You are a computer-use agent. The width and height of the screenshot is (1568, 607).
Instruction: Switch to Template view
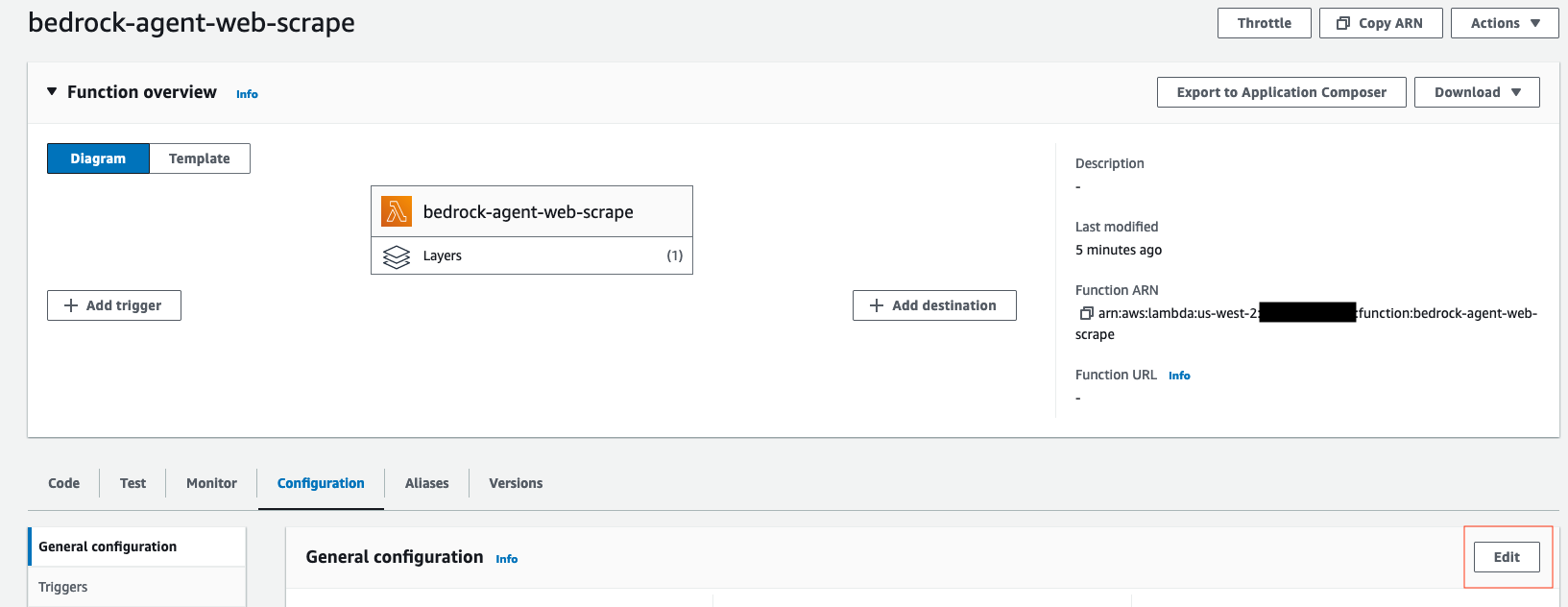pos(200,158)
